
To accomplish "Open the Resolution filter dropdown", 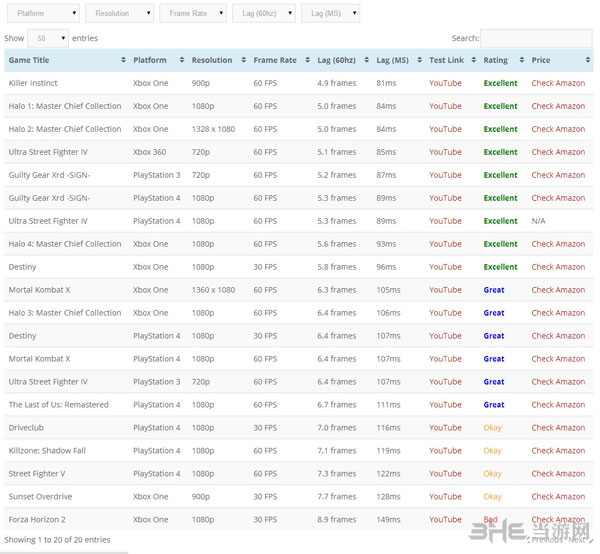I will point(119,13).
